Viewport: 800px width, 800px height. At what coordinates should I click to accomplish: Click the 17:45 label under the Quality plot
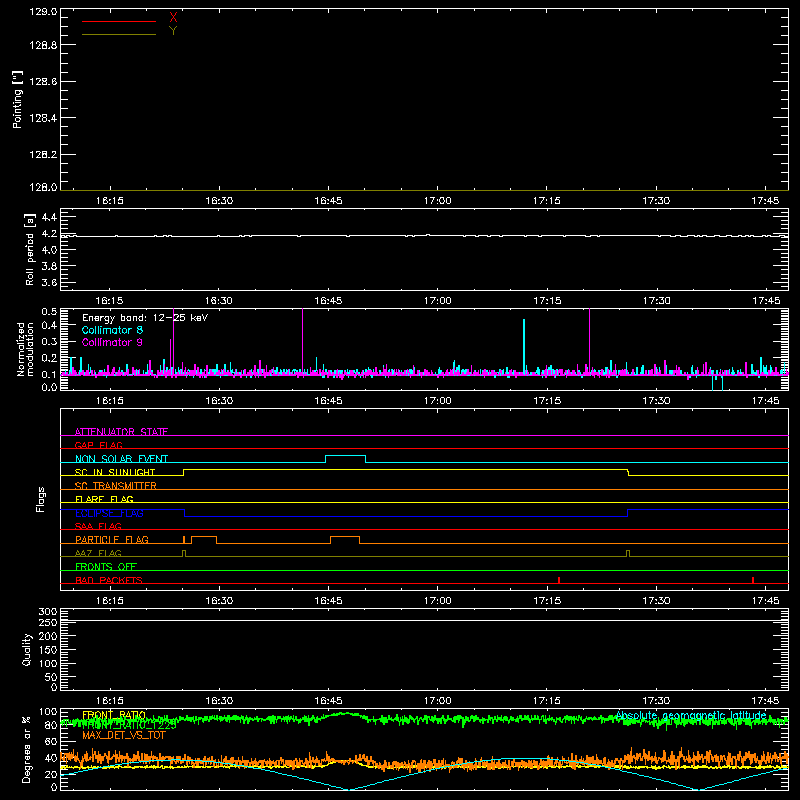765,701
